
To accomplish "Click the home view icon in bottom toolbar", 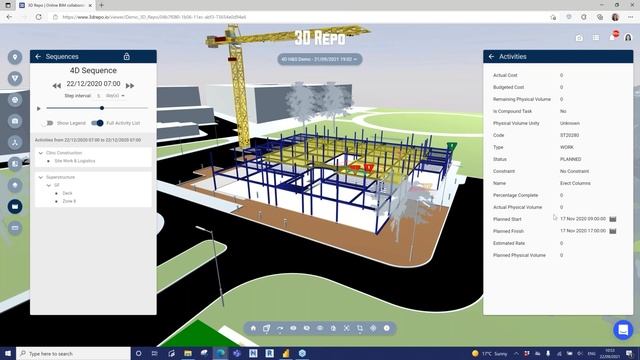I will click(253, 328).
